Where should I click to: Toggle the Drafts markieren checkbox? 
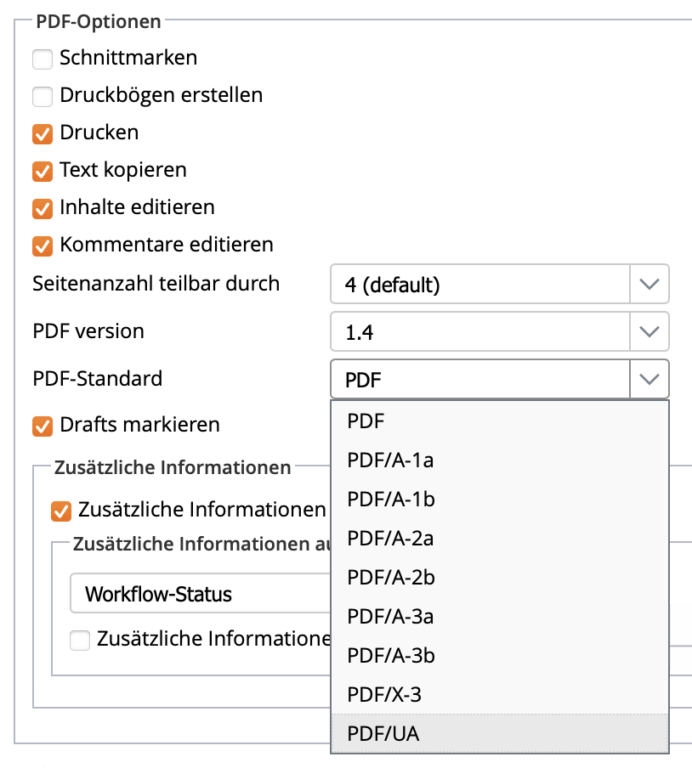42,426
